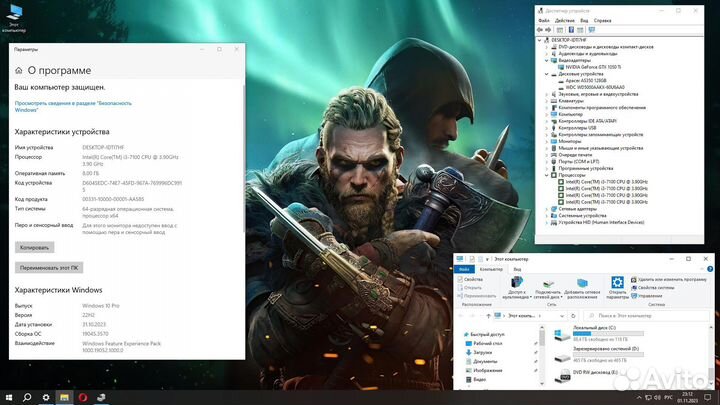Click the Explorer navigation pane scrollbar
This screenshot has width=720, height=405.
pos(542,339)
